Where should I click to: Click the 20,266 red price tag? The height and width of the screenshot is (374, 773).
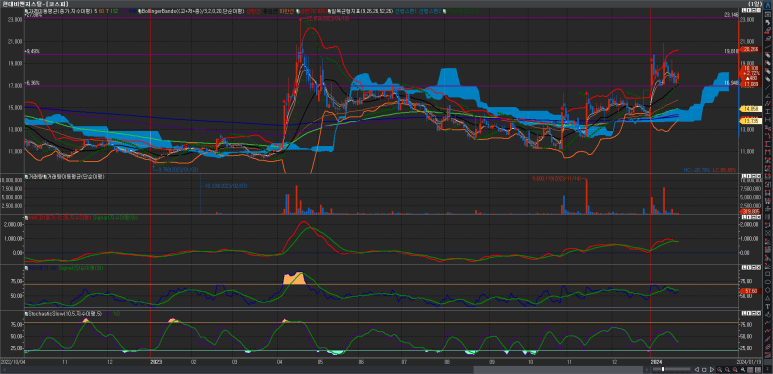coord(751,49)
